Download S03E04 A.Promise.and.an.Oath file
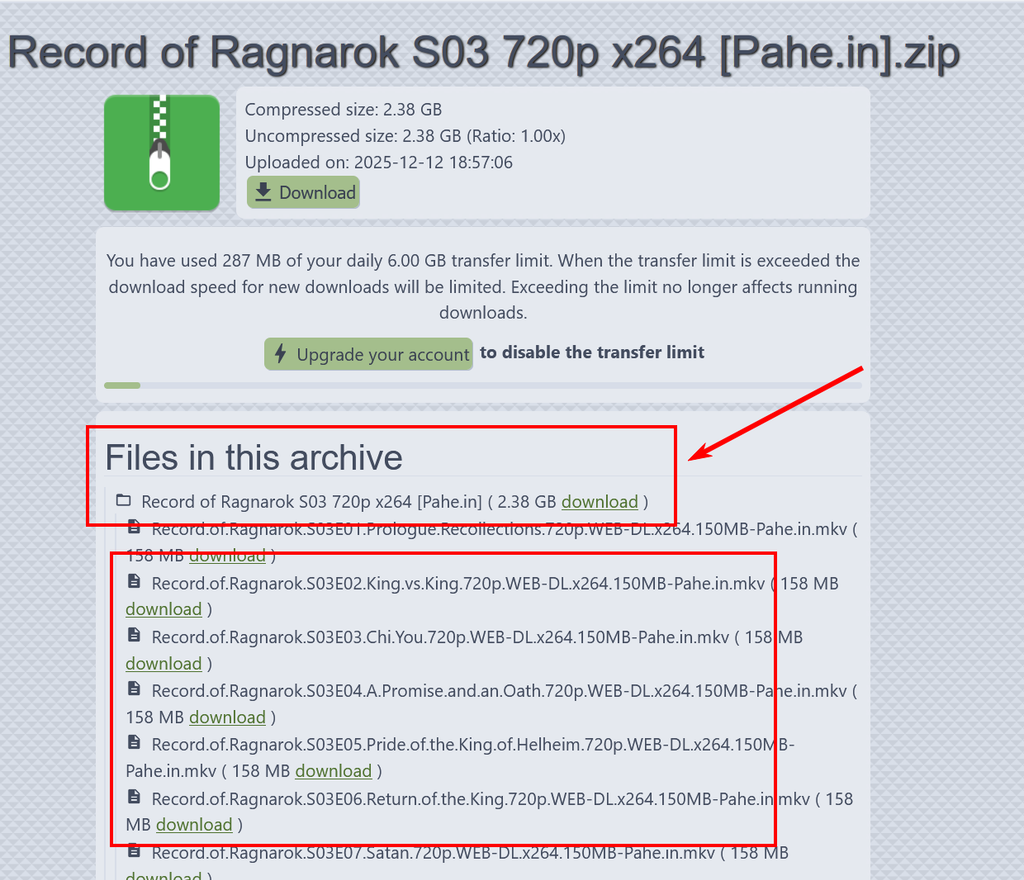 coord(227,717)
